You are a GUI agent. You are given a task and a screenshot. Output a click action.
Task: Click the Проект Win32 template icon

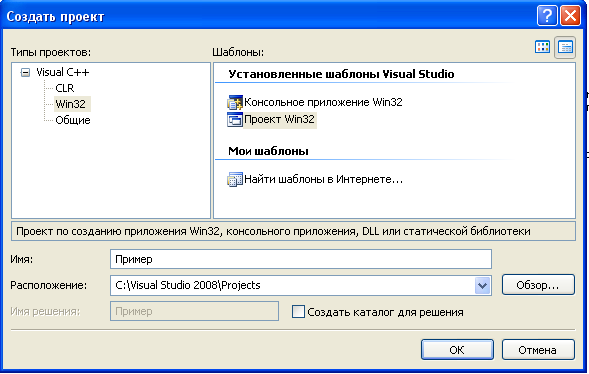[235, 120]
